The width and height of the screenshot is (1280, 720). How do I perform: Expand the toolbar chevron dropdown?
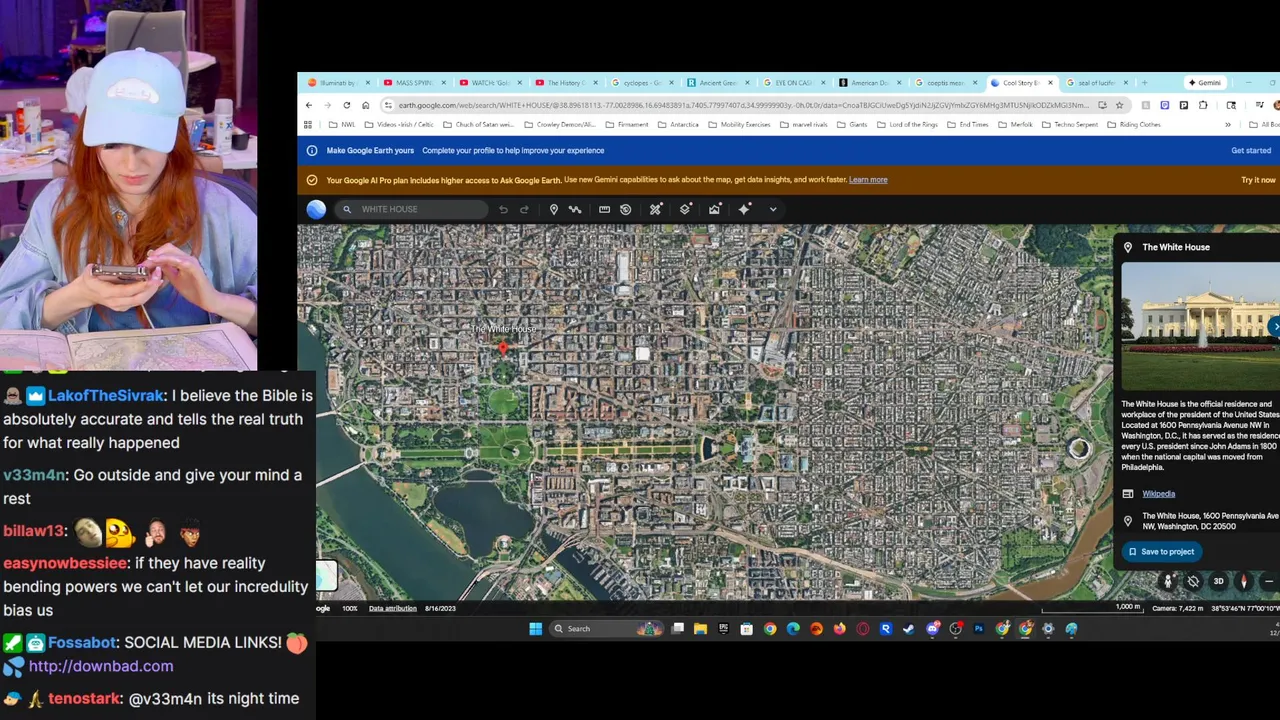773,209
